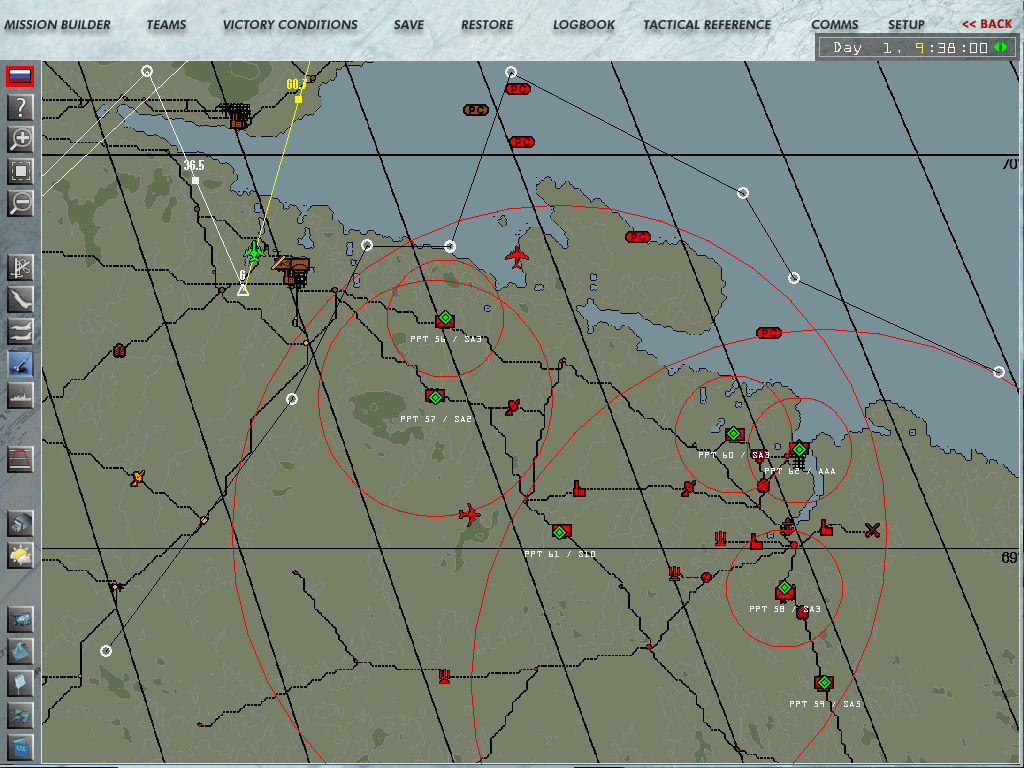Open the red altitude profile view icon
This screenshot has height=768, width=1024.
point(20,460)
